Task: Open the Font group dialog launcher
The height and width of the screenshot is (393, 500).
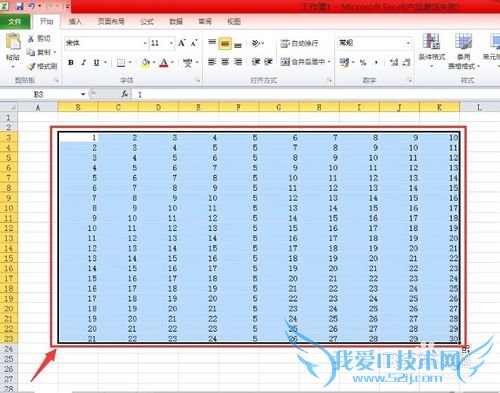Action: pos(197,80)
